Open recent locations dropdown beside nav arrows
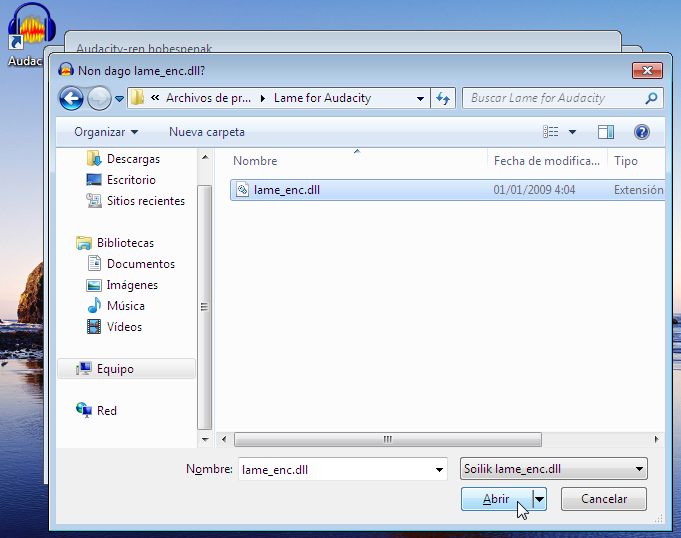This screenshot has height=538, width=681. click(x=119, y=99)
